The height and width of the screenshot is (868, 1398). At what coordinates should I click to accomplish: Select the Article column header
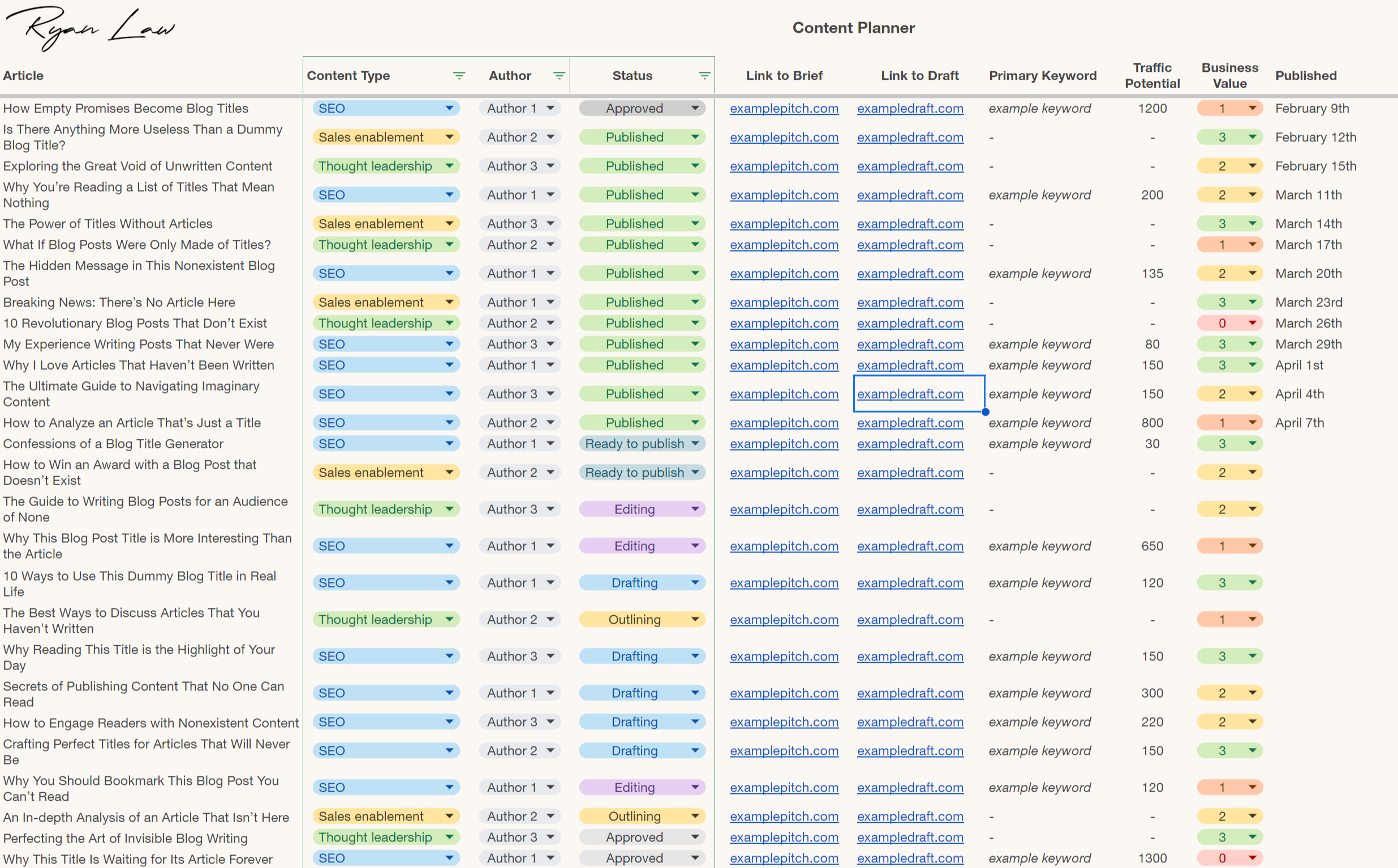23,76
